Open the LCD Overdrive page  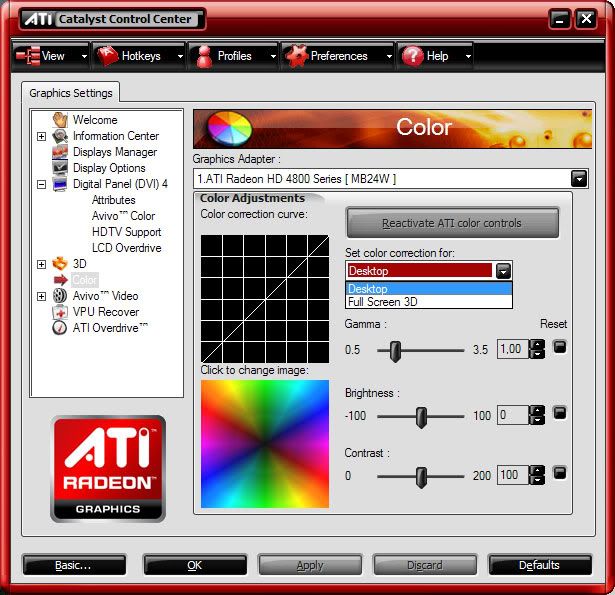click(x=126, y=248)
